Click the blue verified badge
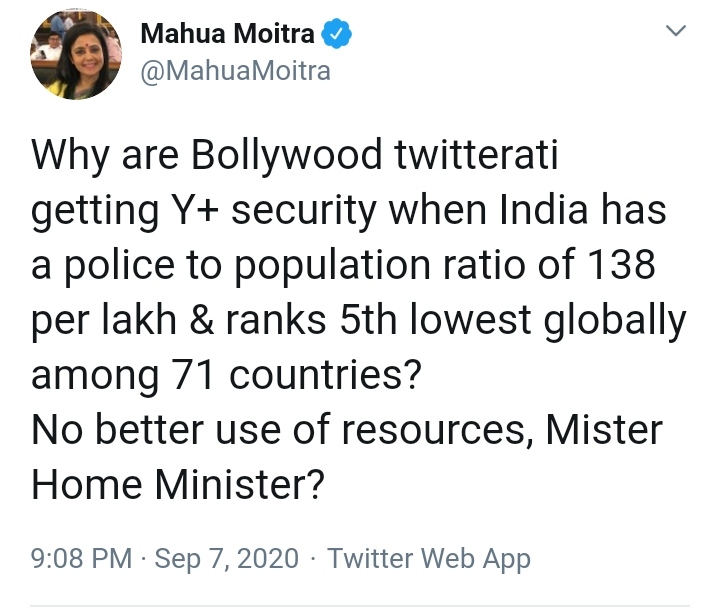The width and height of the screenshot is (720, 614). 336,35
